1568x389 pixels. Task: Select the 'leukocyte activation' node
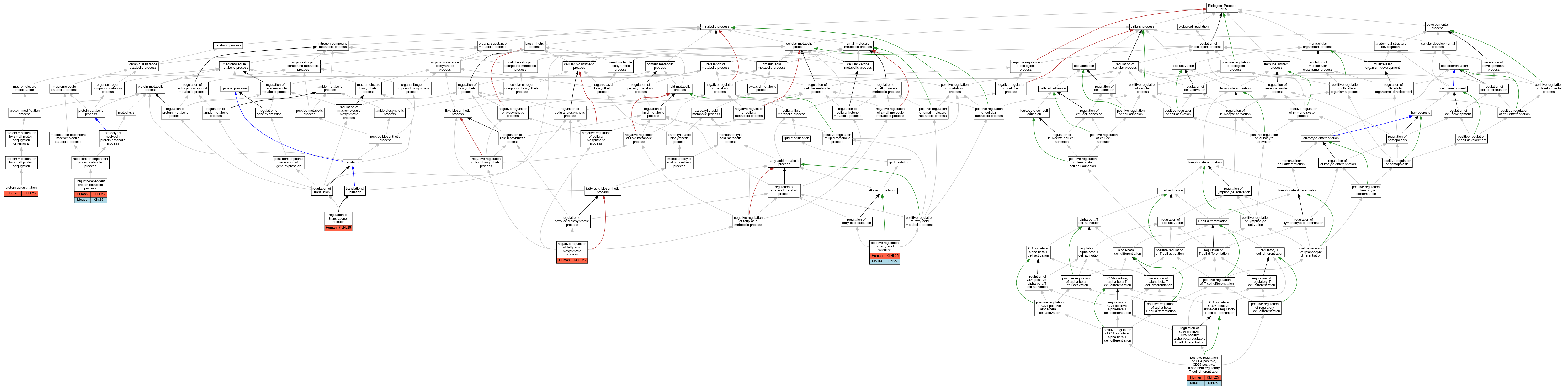point(1235,89)
